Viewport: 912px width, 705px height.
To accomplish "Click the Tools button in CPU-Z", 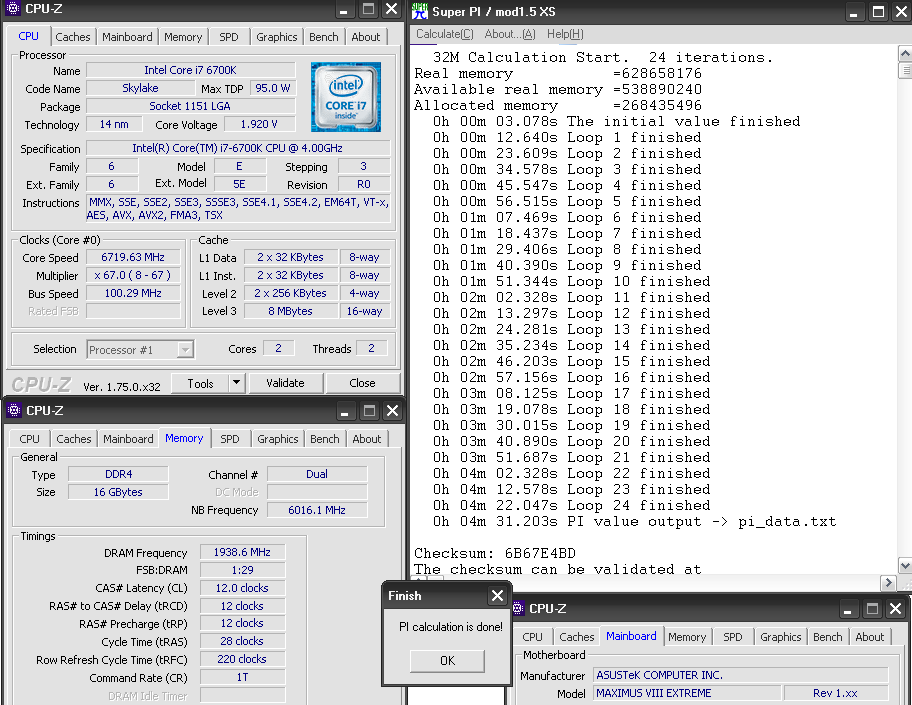I will tap(200, 383).
